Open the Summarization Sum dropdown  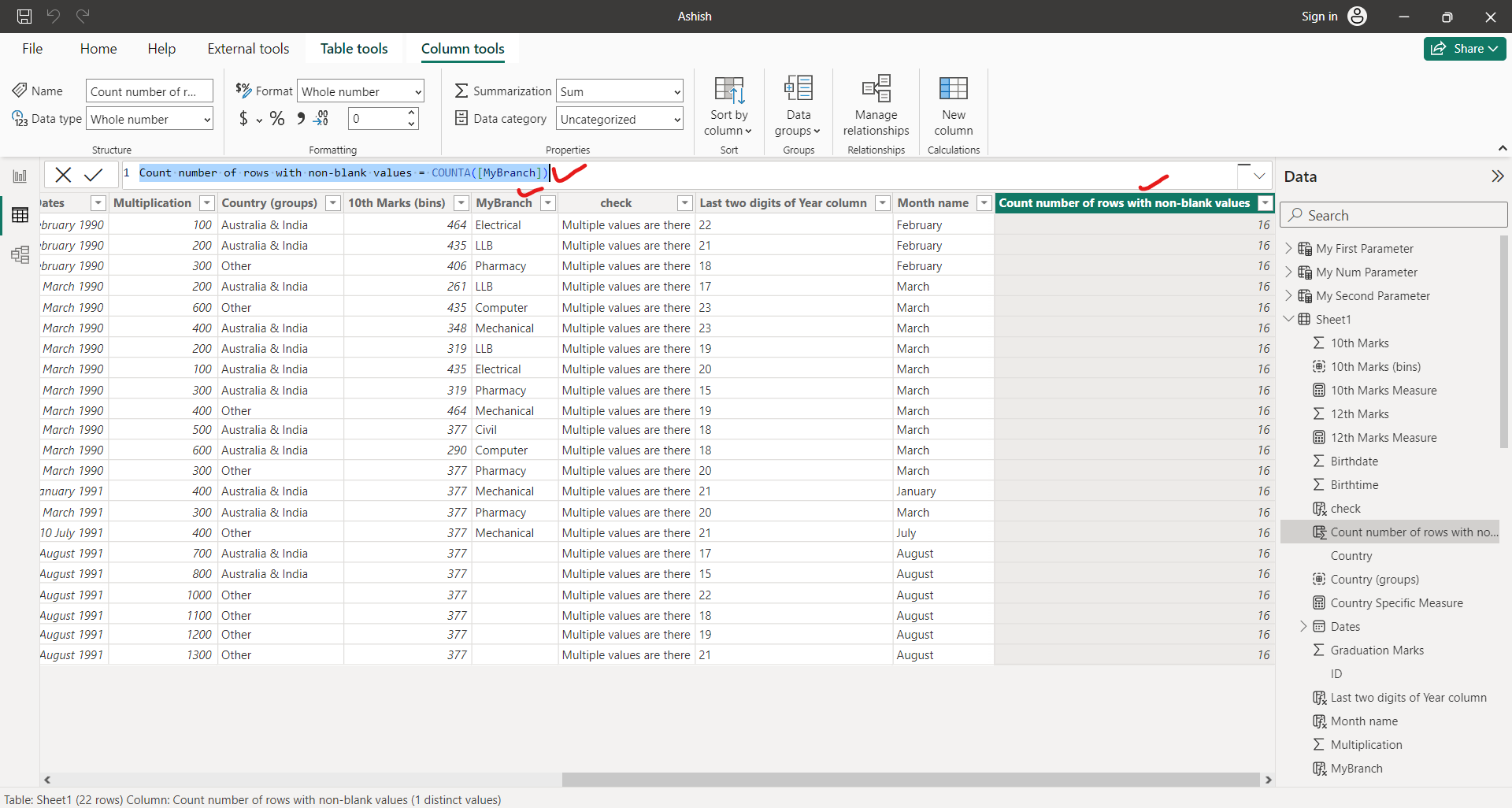(619, 91)
